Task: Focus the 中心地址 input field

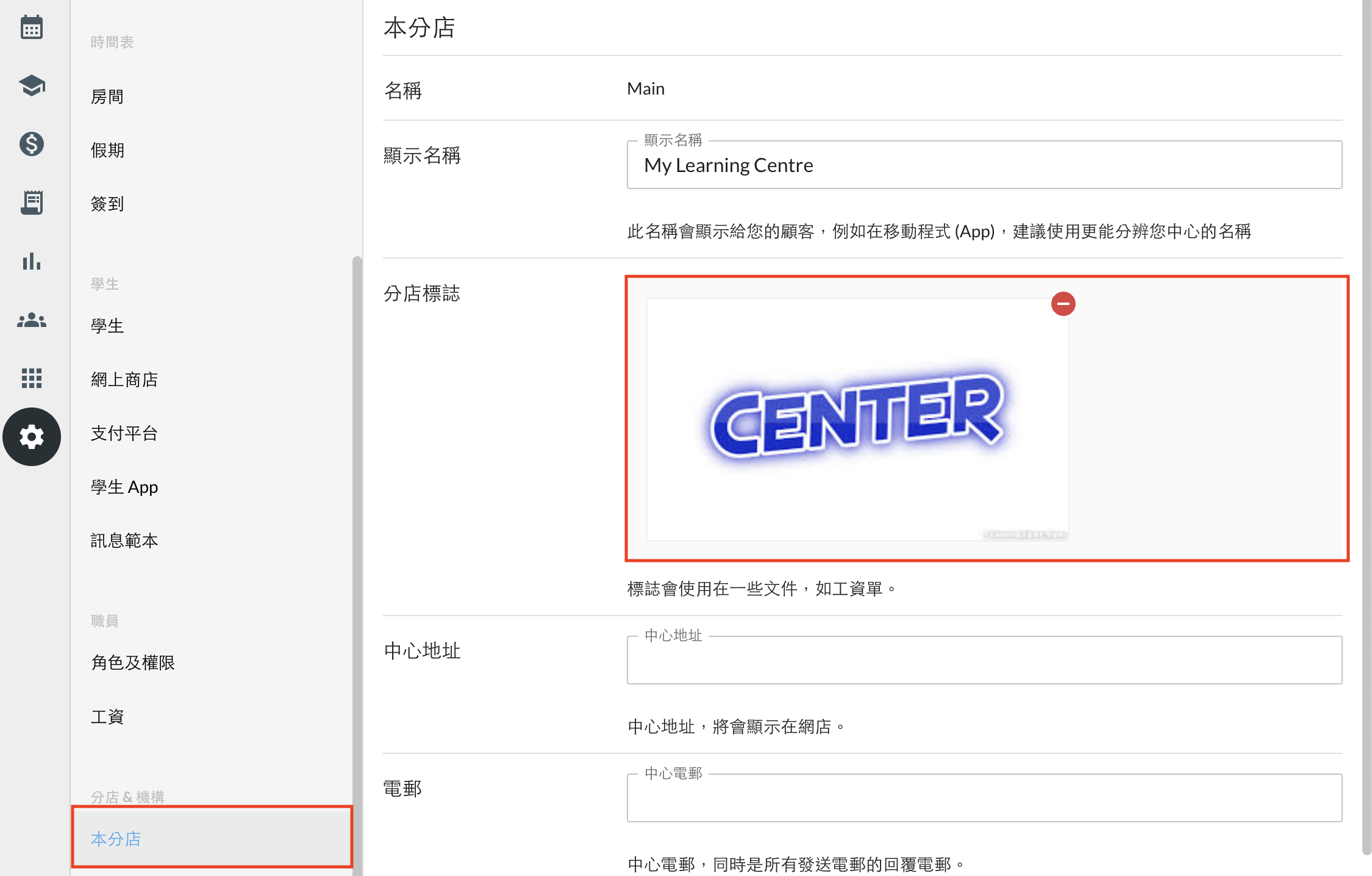Action: (x=984, y=660)
